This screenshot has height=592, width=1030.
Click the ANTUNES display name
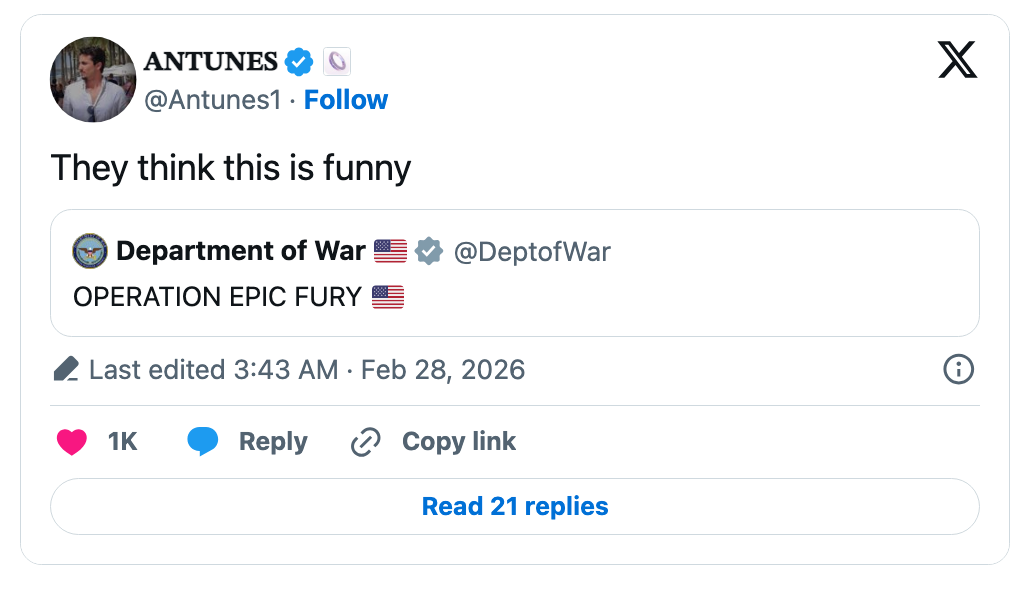pos(211,62)
